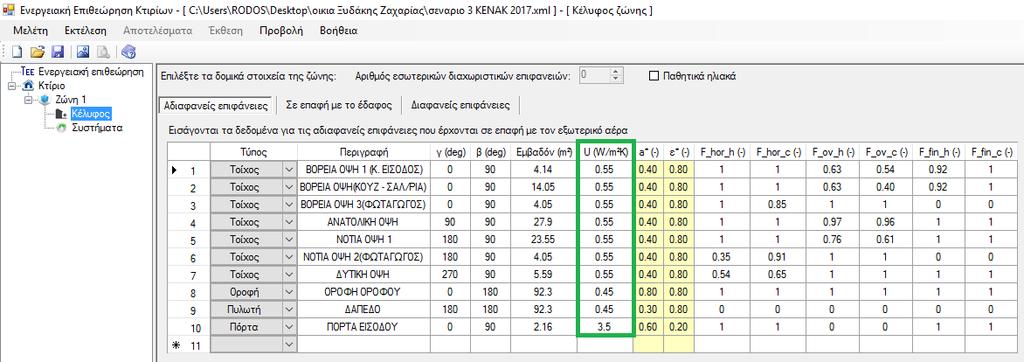Click the house icon beside Κτίριο
The image size is (1024, 362).
[27, 86]
